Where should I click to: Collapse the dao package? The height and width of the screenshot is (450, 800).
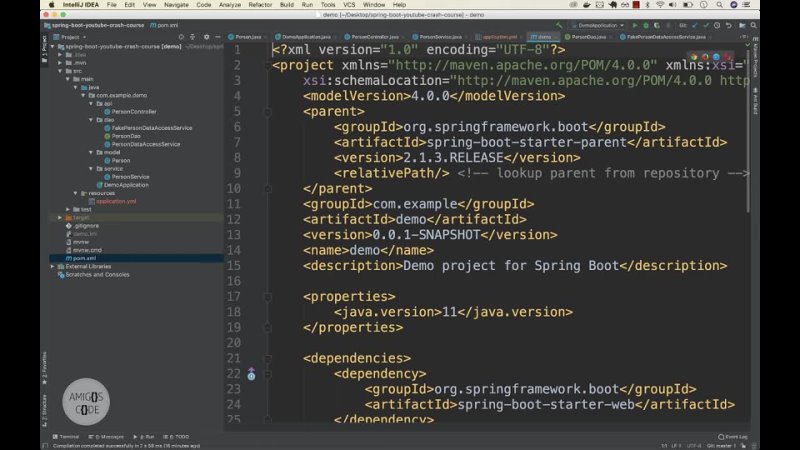[x=91, y=120]
